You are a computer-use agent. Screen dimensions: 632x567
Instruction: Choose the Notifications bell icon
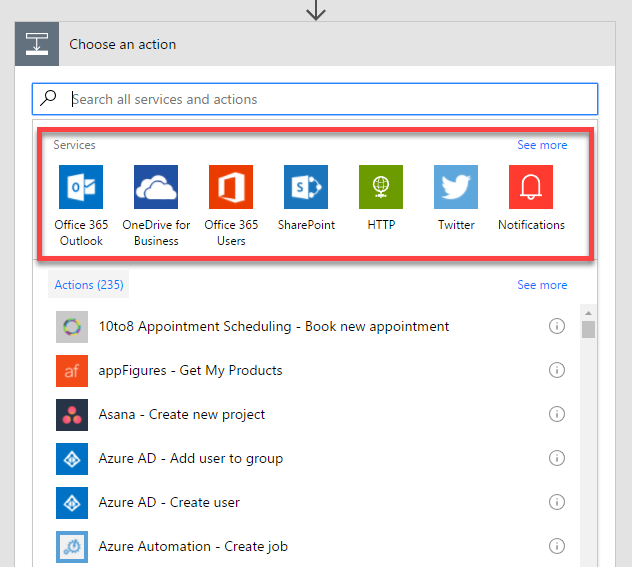[x=531, y=187]
